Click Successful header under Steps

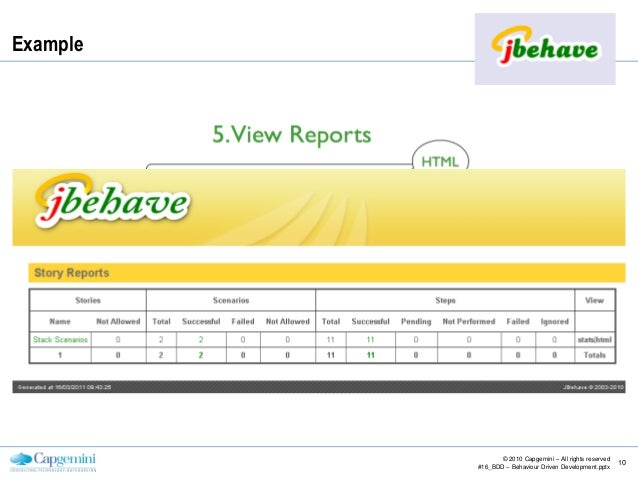(370, 322)
